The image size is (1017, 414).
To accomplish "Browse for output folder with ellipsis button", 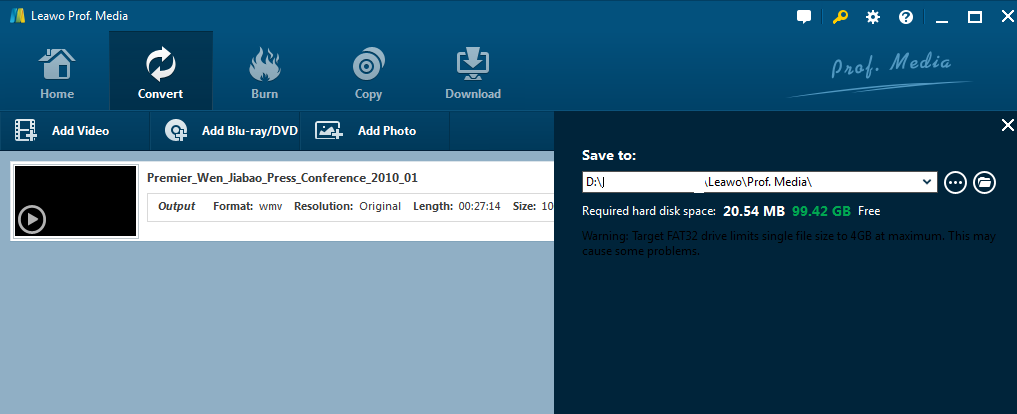I will [x=955, y=182].
